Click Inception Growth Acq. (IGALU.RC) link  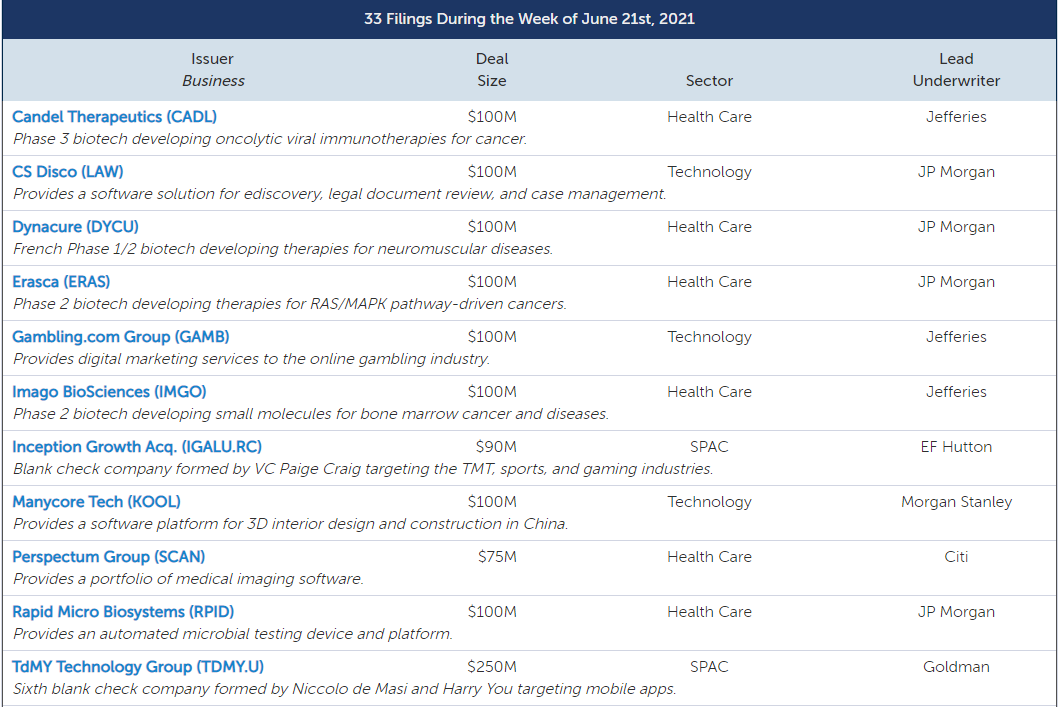137,447
